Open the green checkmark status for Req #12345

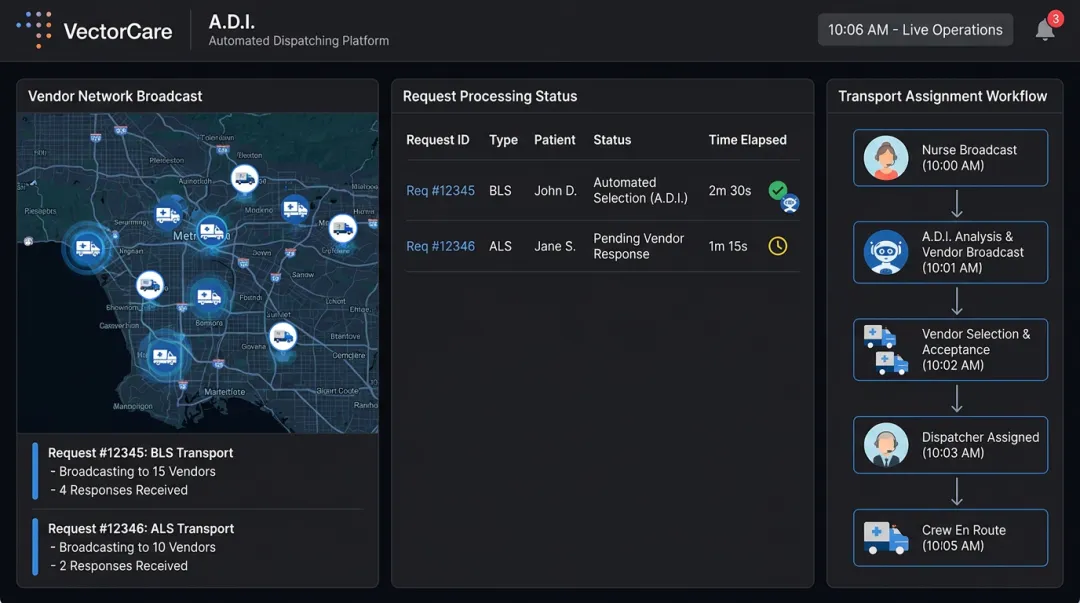778,190
